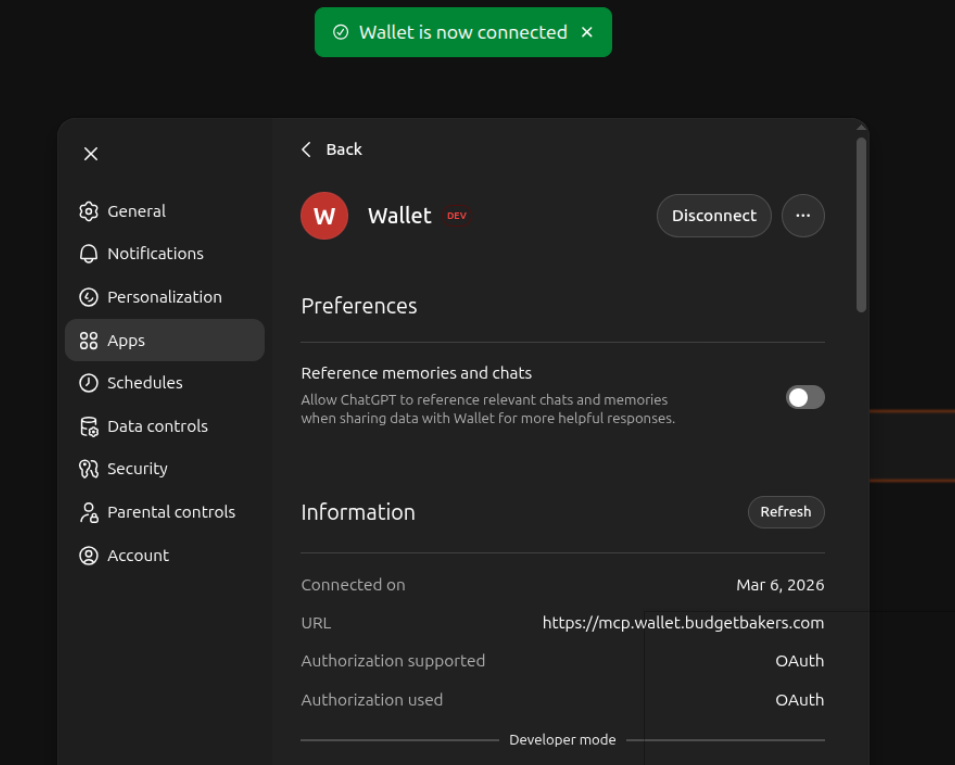Open Personalization via its clock-face icon
955x765 pixels.
[89, 296]
